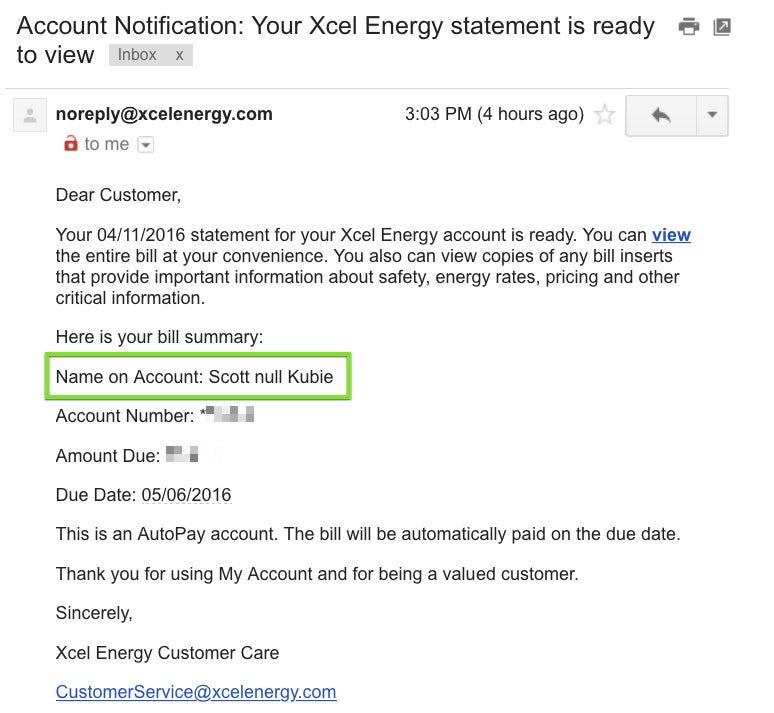Image resolution: width=774 pixels, height=713 pixels.
Task: Open email in new window icon
Action: tap(722, 27)
